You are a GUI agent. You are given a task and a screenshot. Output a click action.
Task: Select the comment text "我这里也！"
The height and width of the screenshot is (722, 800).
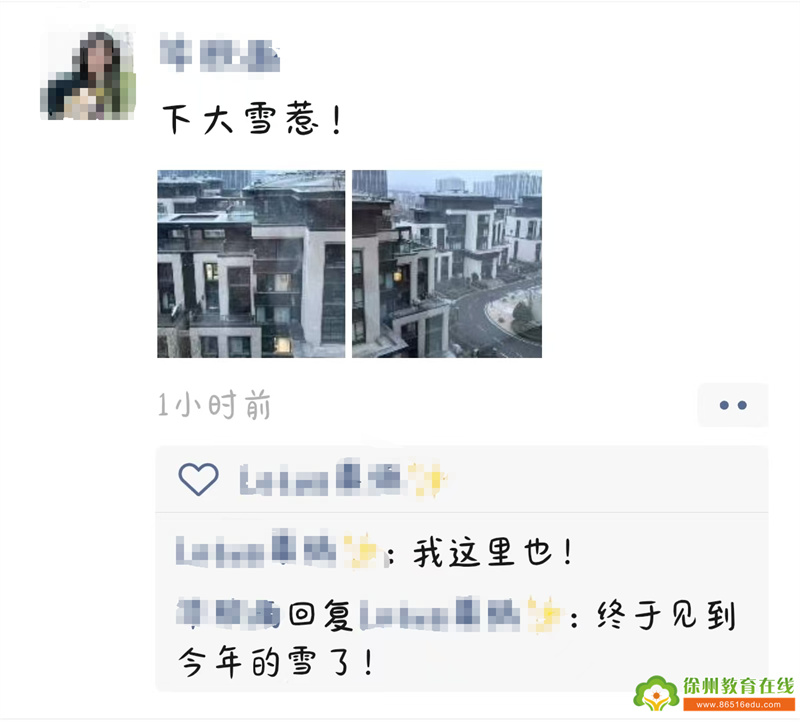point(494,552)
